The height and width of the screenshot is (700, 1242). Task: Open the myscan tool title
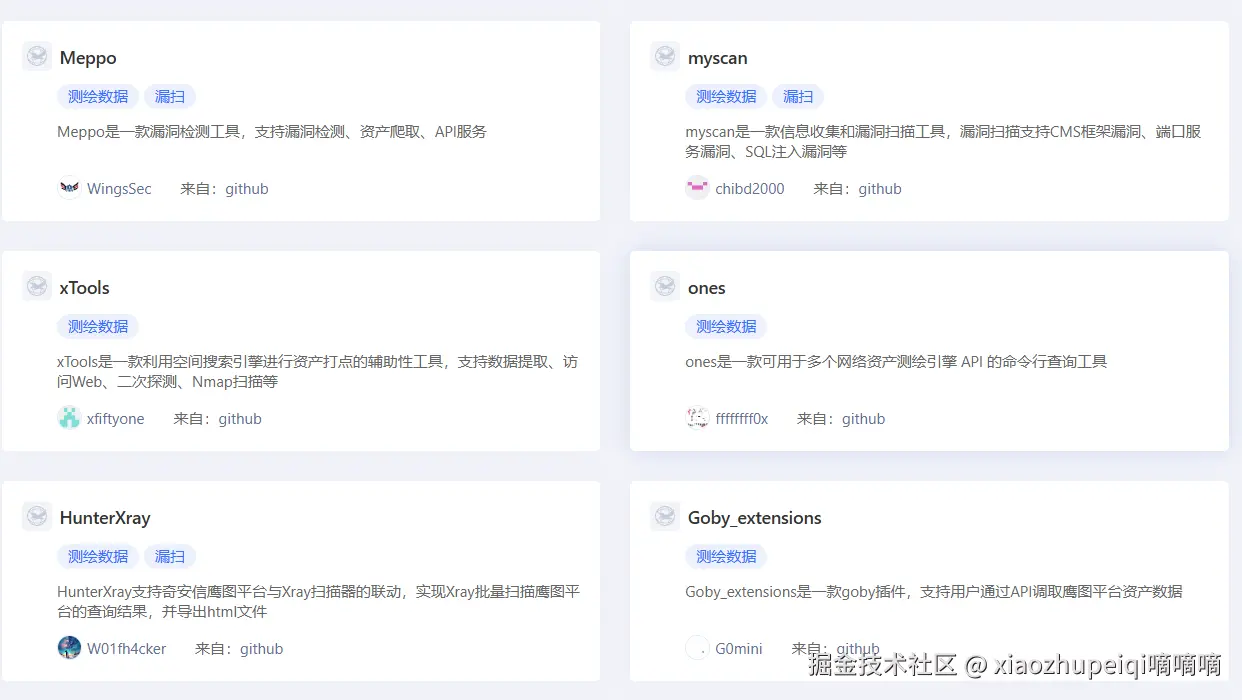tap(717, 58)
